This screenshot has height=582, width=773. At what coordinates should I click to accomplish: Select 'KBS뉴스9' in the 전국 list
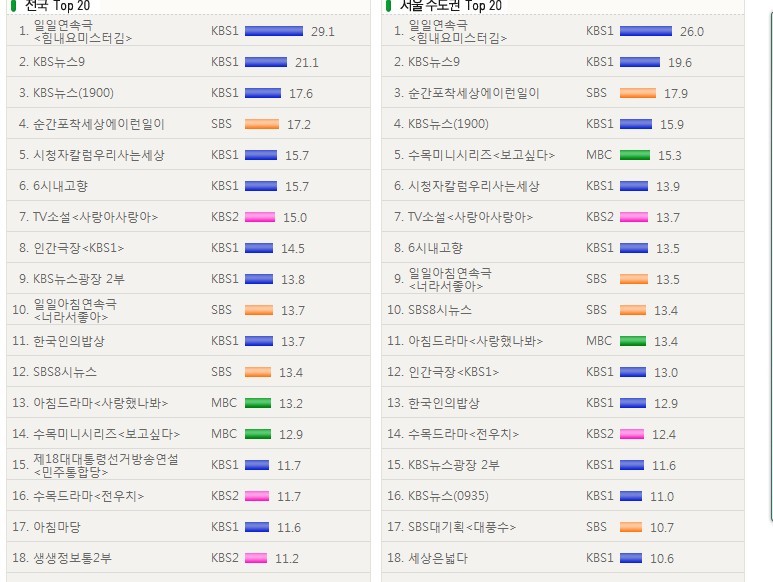pos(59,62)
